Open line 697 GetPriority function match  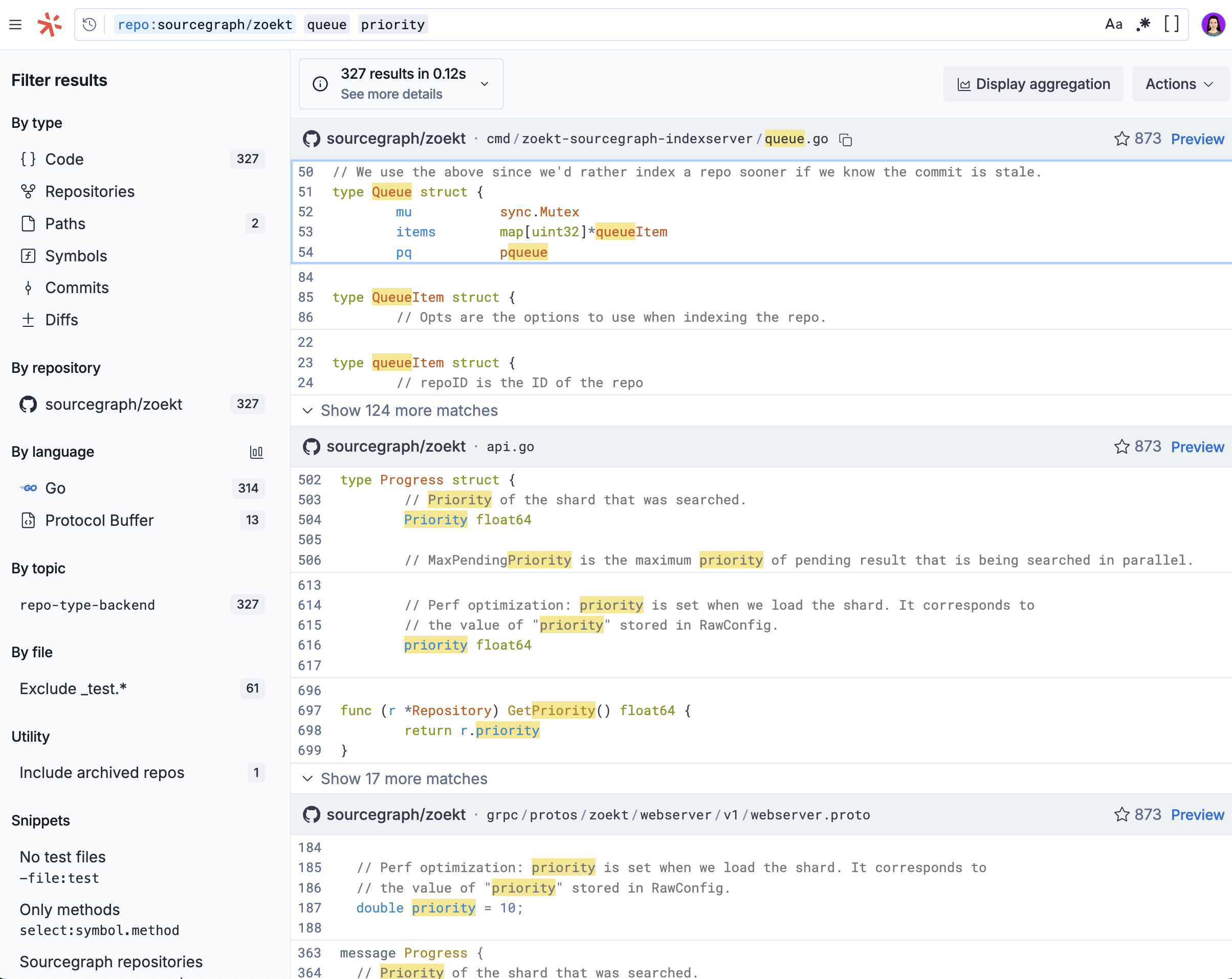(x=515, y=710)
